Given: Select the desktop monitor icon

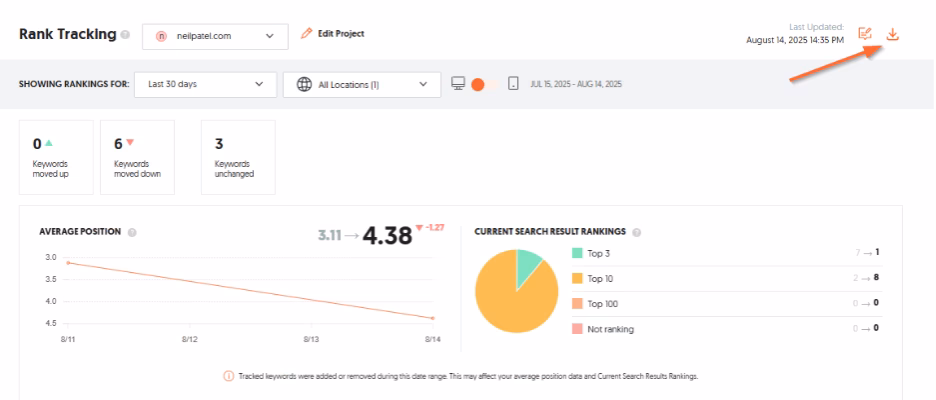Looking at the screenshot, I should 458,84.
